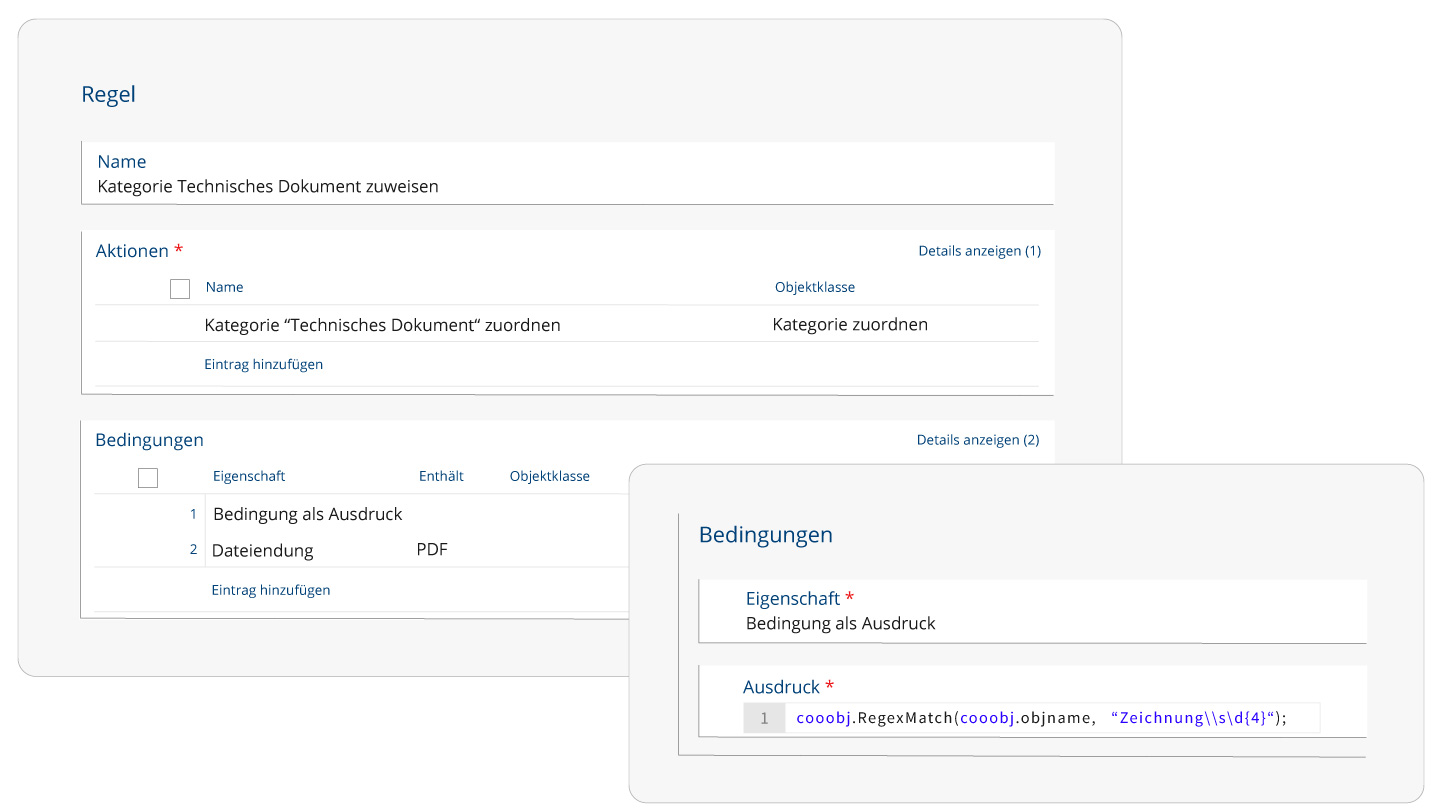The height and width of the screenshot is (810, 1440).
Task: Select the PDF value in the Enthält column
Action: (432, 550)
